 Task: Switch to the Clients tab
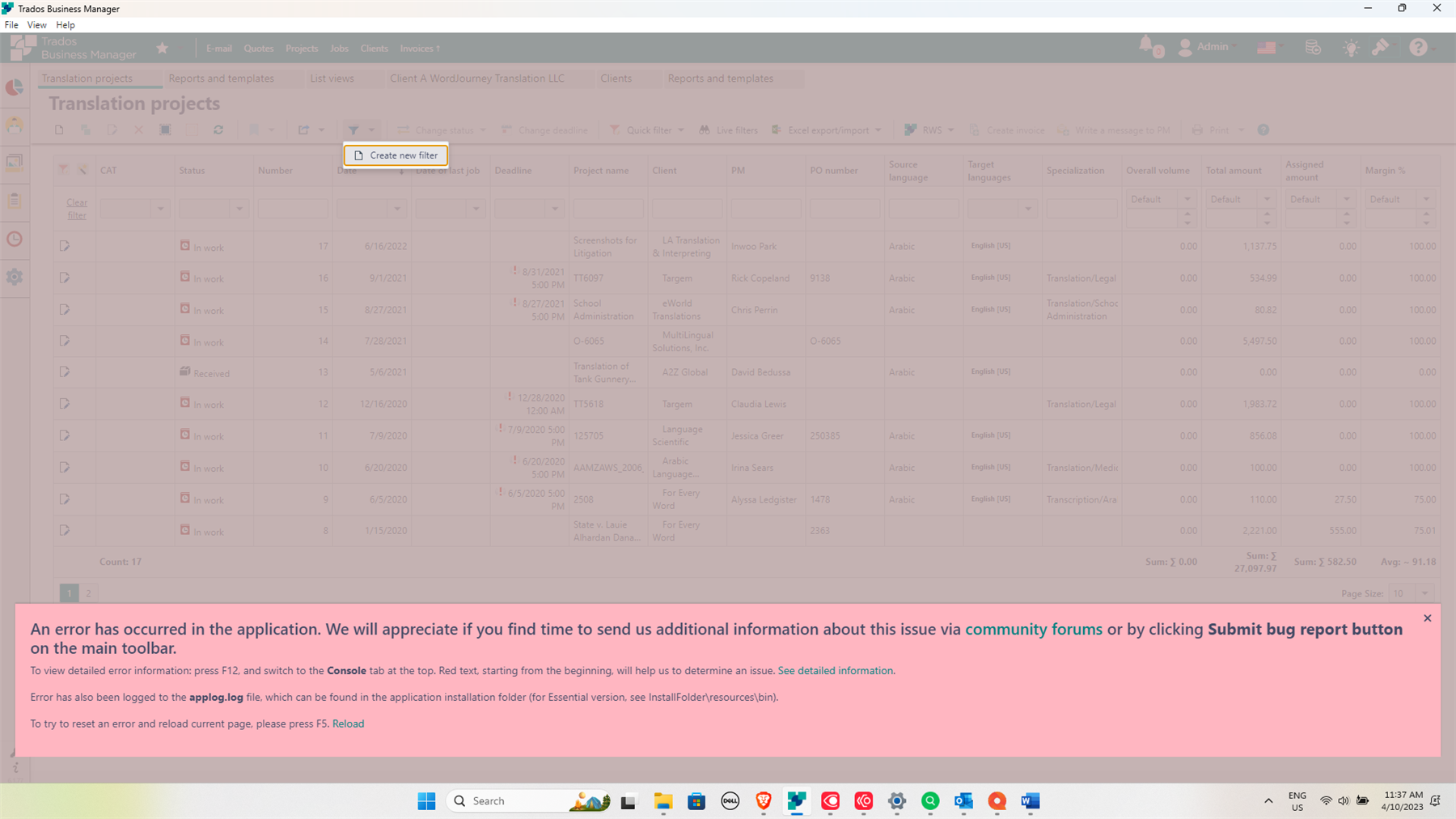click(x=616, y=78)
